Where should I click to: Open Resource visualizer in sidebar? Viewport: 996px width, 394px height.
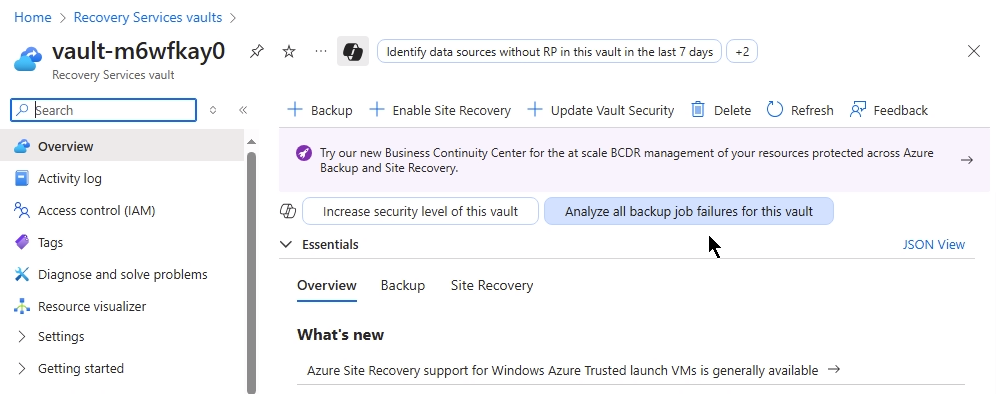click(x=92, y=306)
